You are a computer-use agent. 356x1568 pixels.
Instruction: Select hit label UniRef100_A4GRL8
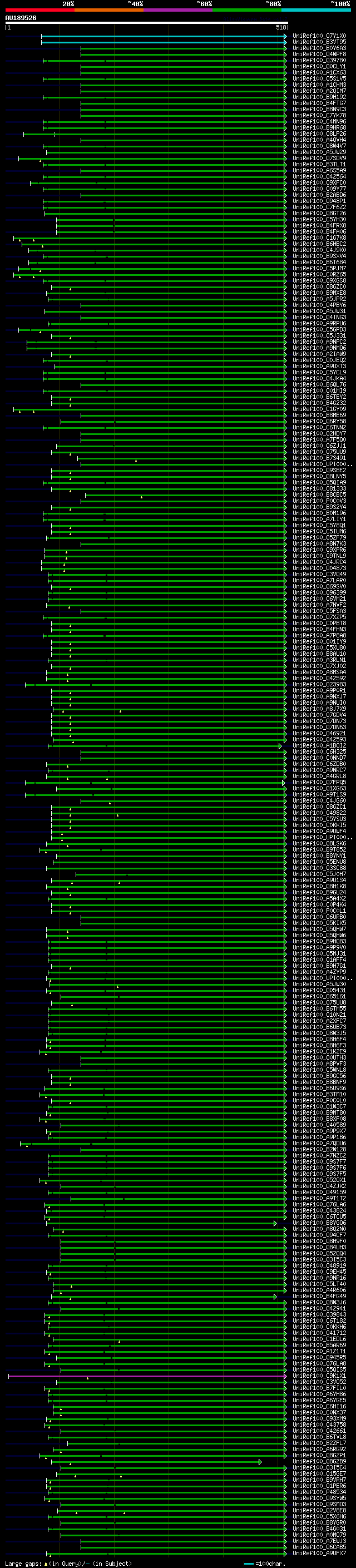point(319,776)
